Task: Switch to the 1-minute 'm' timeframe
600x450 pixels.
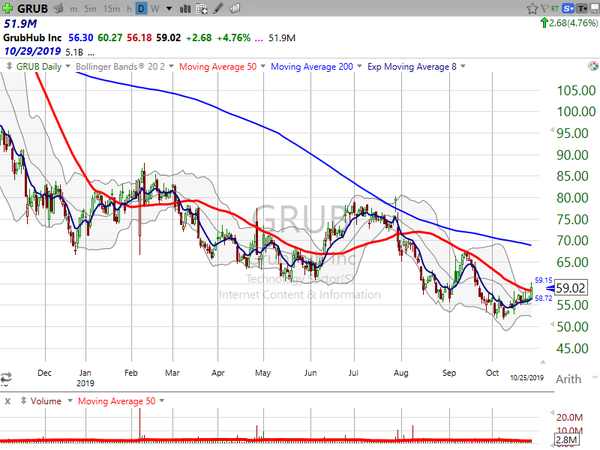Action: [73, 9]
